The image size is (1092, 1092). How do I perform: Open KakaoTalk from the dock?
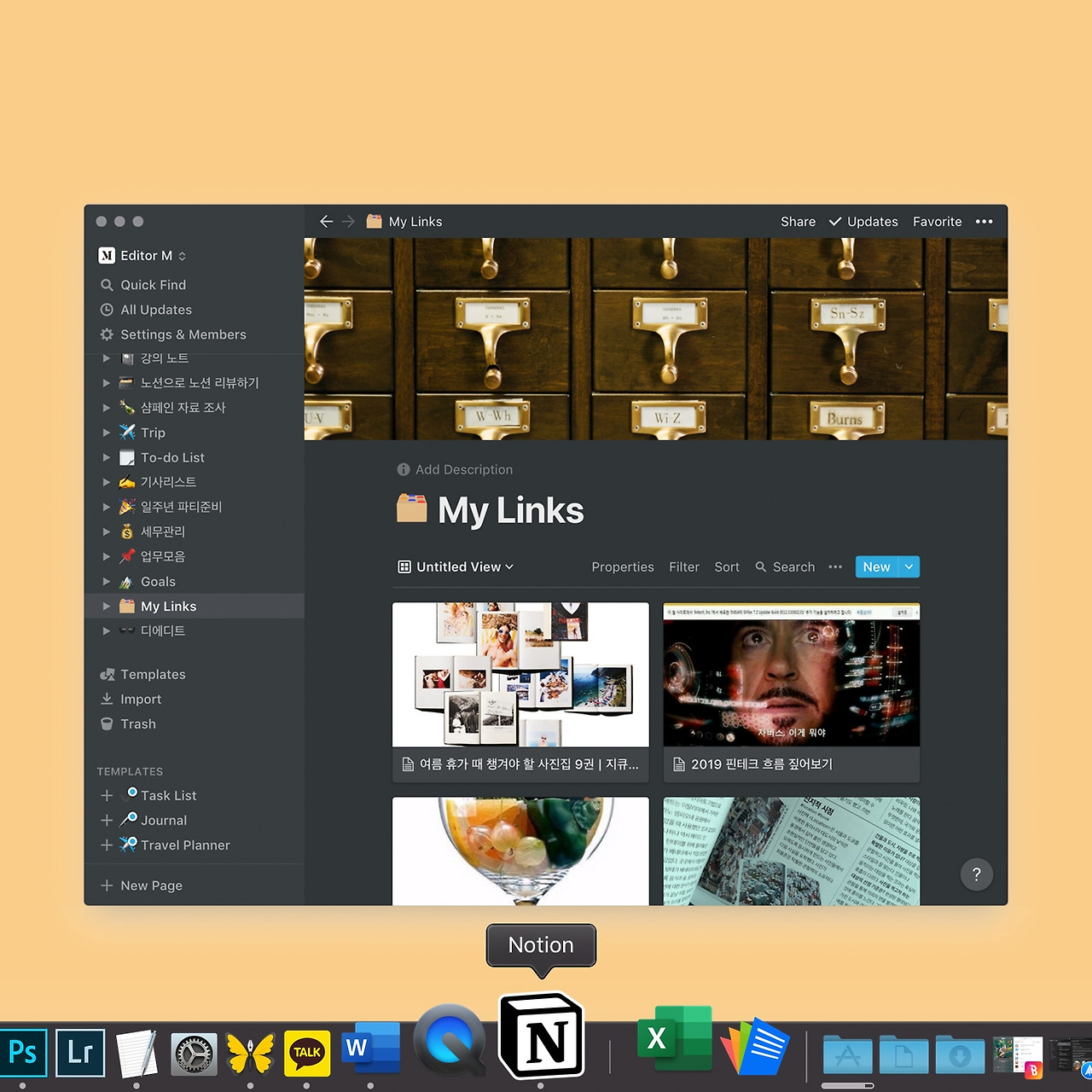tap(307, 1053)
